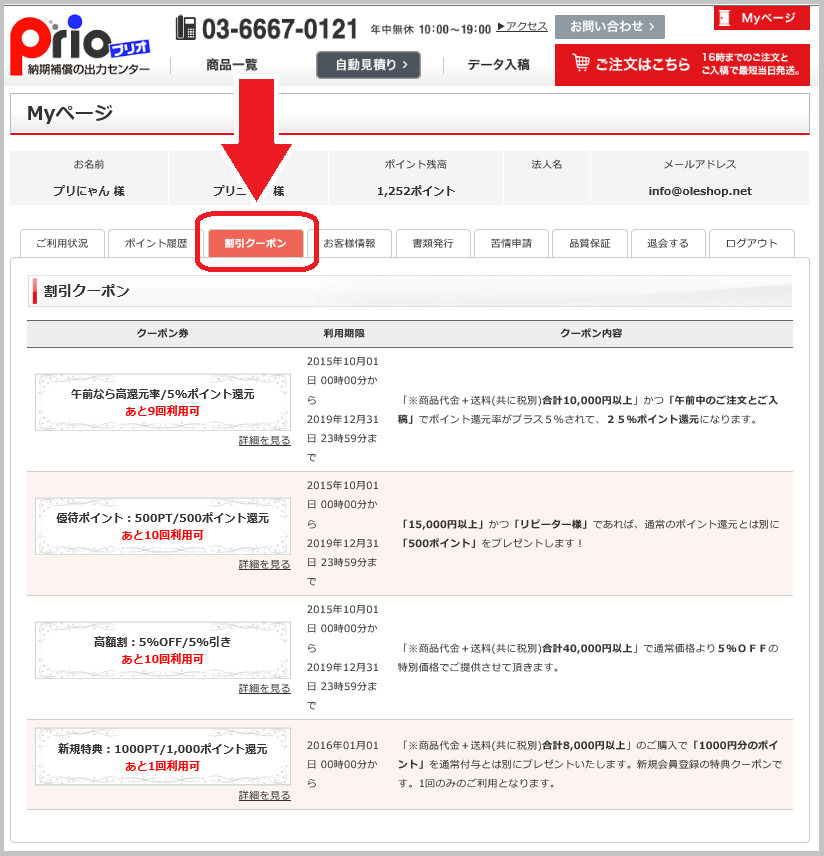
Task: Open データ入稿 menu item
Action: pyautogui.click(x=498, y=65)
